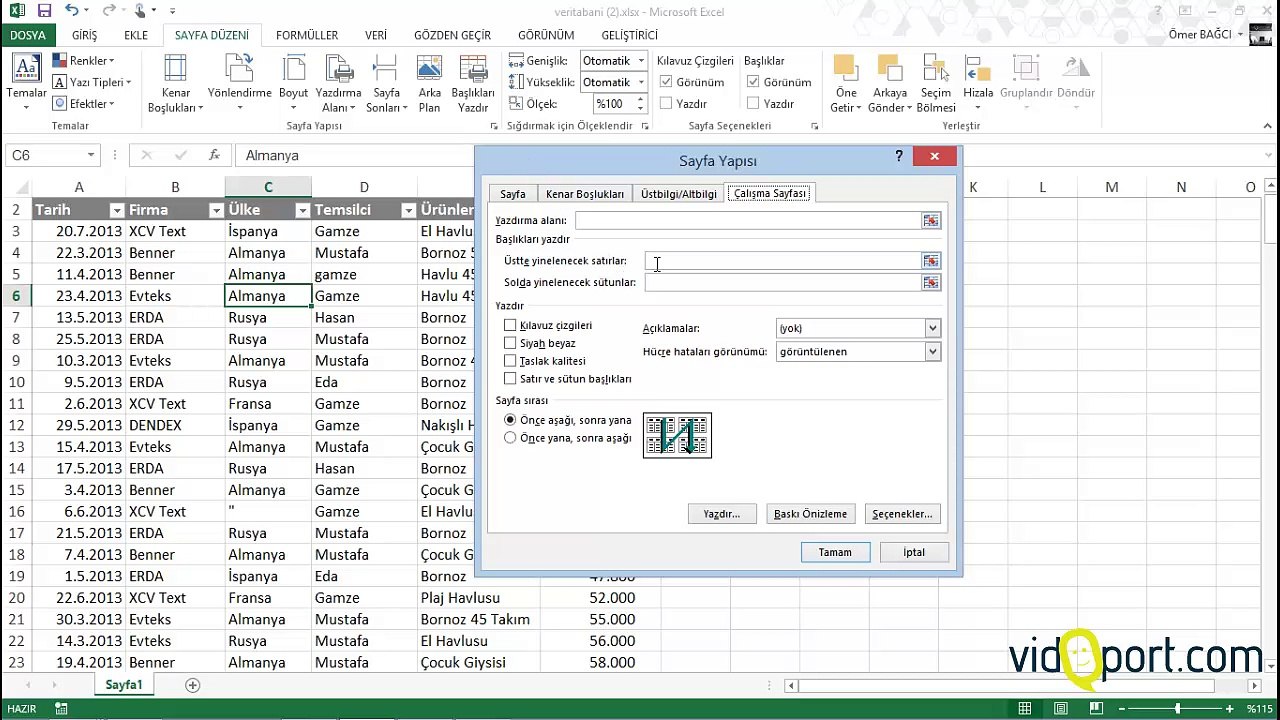
Task: Click the dialog help question mark
Action: 898,156
